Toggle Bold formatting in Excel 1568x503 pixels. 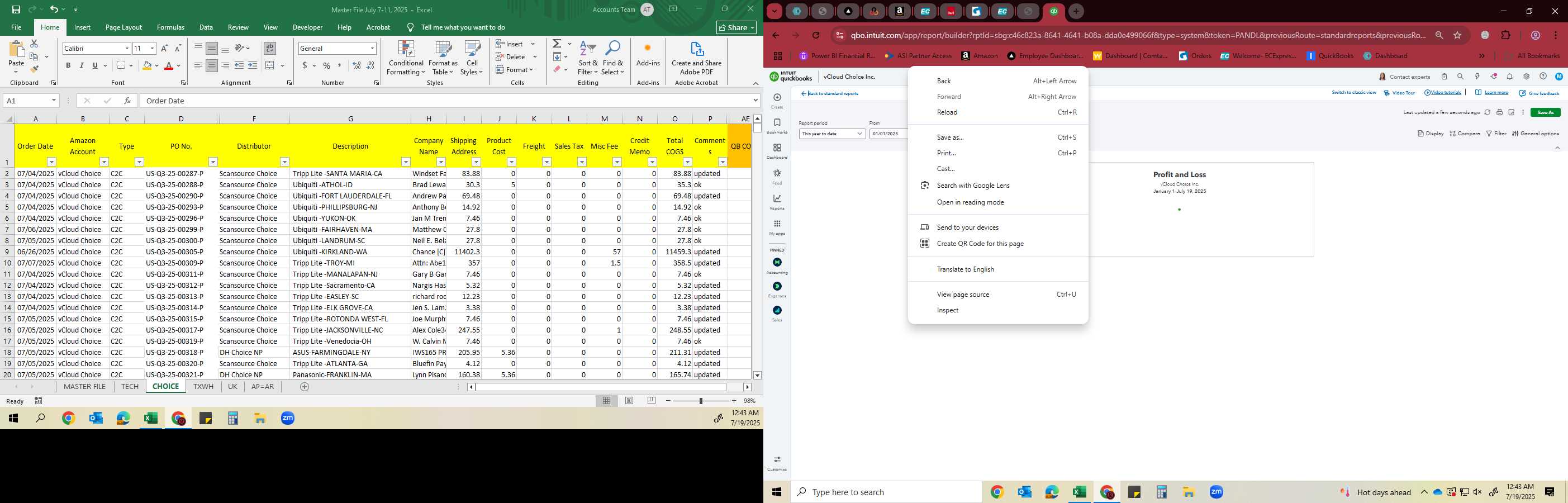[x=68, y=65]
